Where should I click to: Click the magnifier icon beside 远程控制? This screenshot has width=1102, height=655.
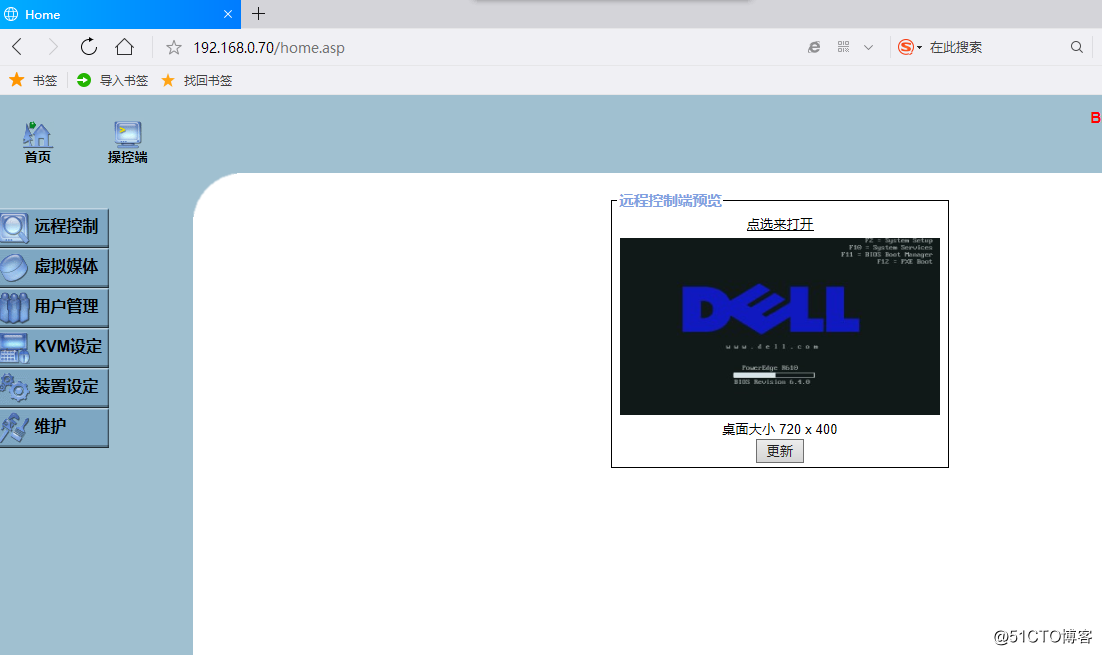click(14, 228)
